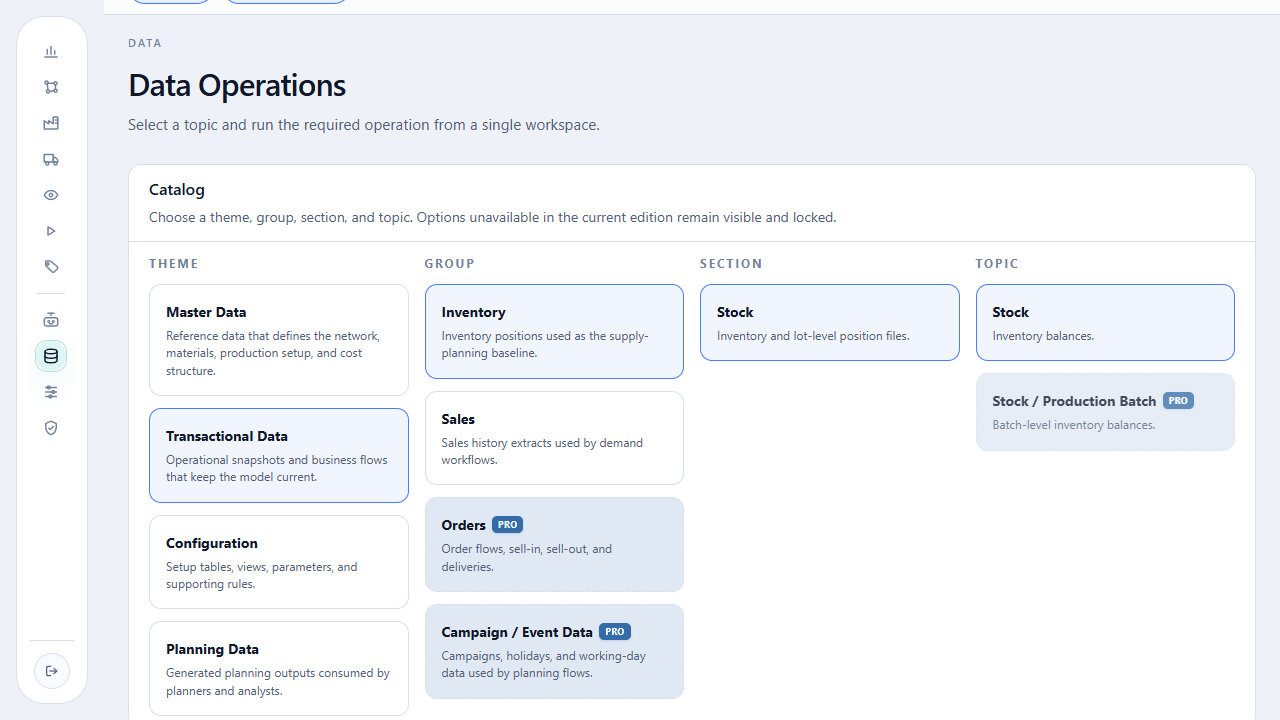1280x720 pixels.
Task: Click the shield check sidebar icon
Action: pyautogui.click(x=51, y=428)
